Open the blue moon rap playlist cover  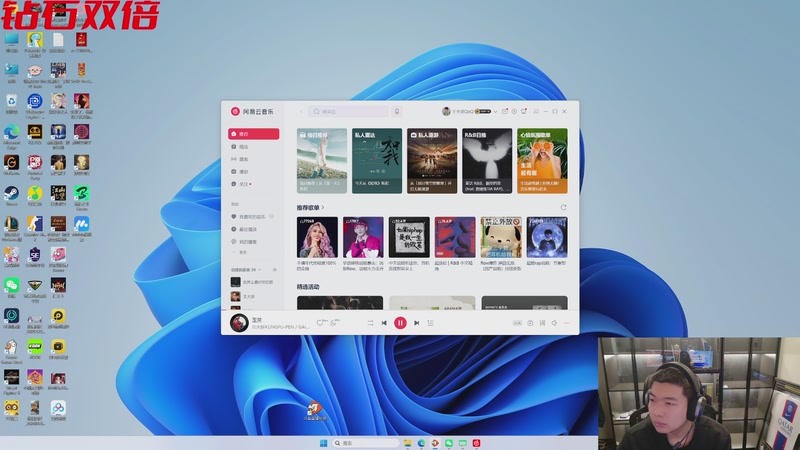point(547,237)
